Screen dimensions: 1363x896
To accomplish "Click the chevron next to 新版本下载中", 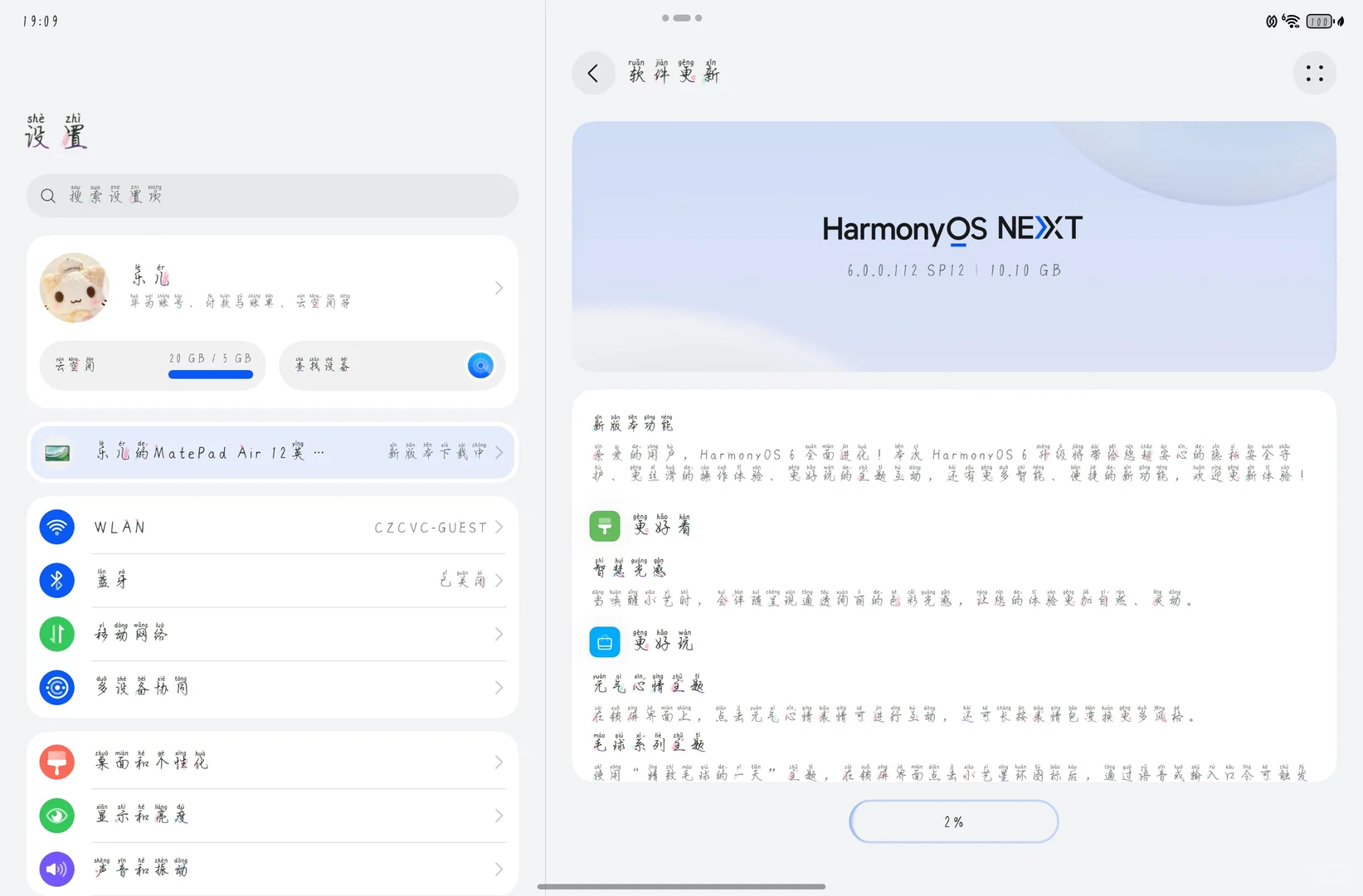I will [499, 452].
